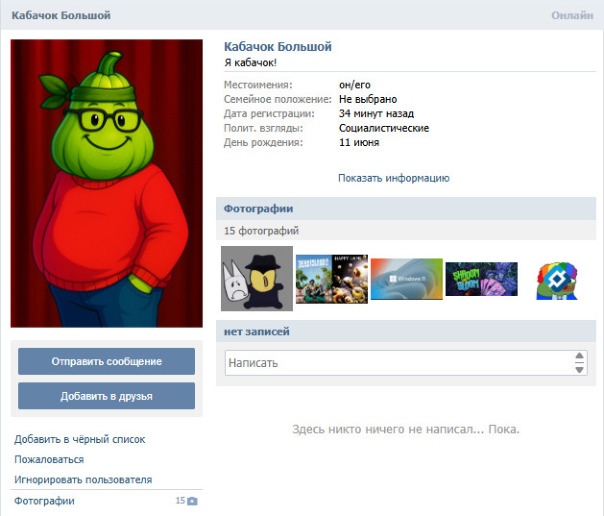Image resolution: width=604 pixels, height=516 pixels.
Task: Click the down arrow of the Написать field
Action: pos(579,370)
